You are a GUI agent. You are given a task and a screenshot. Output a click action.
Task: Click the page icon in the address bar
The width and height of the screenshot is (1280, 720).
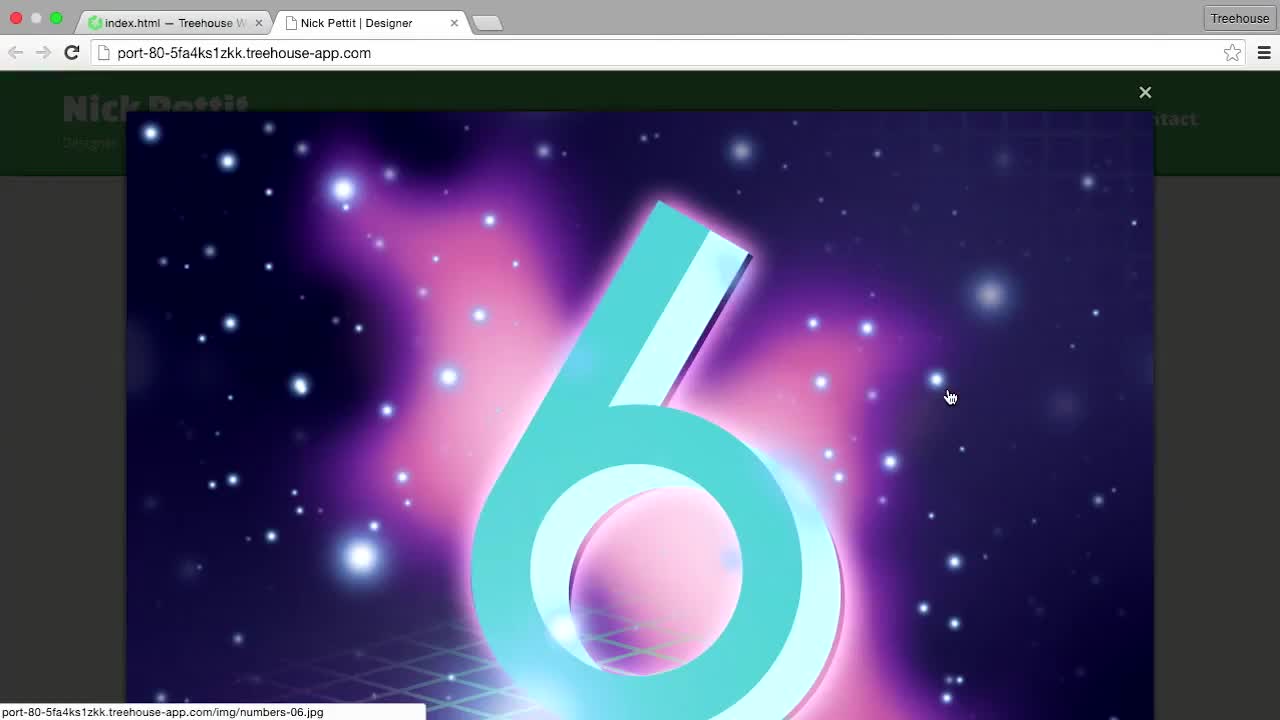pyautogui.click(x=103, y=53)
